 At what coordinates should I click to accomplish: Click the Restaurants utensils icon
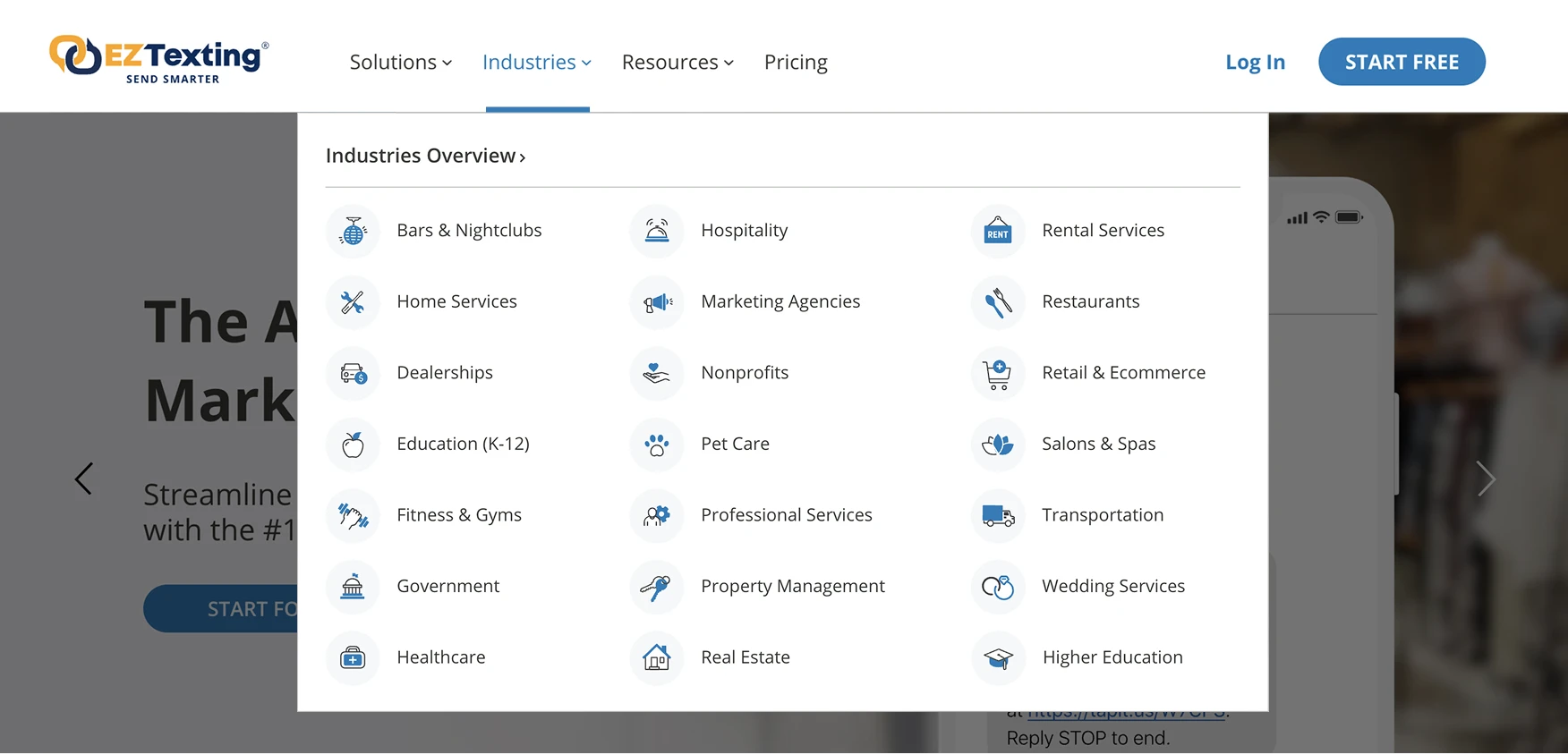coord(998,302)
